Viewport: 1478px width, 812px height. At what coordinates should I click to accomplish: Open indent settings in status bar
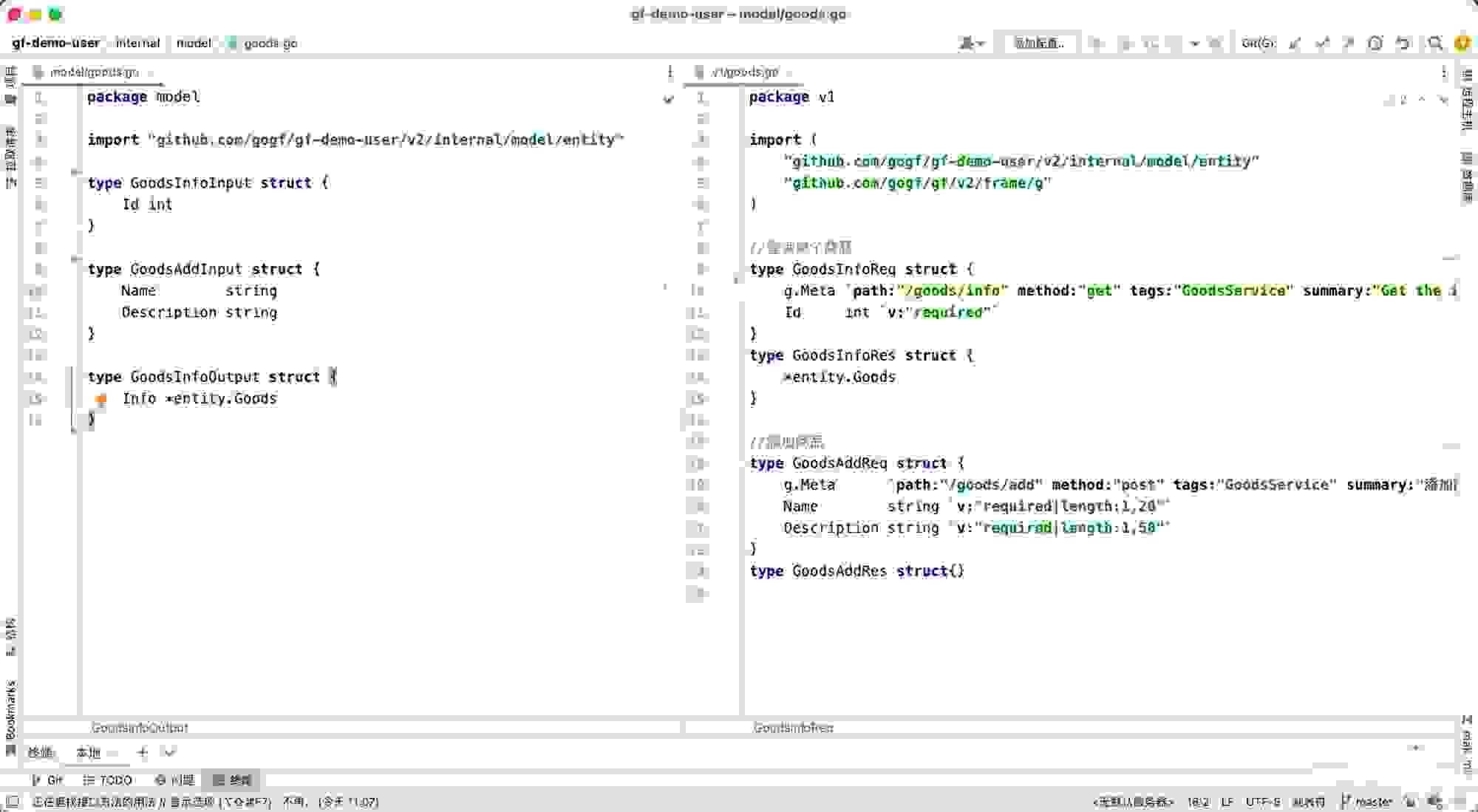coord(1308,802)
